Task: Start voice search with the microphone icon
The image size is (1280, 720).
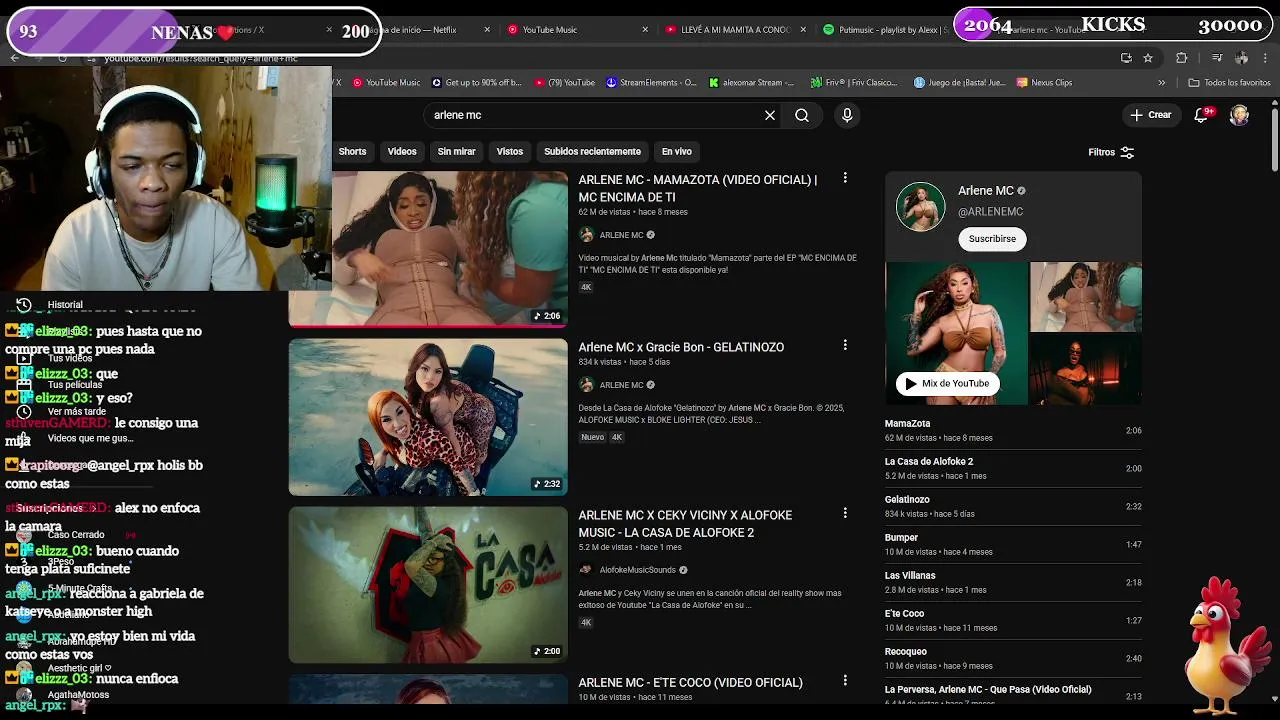Action: pyautogui.click(x=847, y=115)
